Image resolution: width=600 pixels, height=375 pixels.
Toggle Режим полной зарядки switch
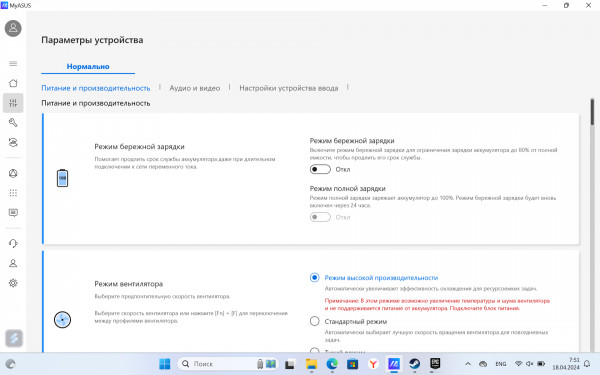click(x=320, y=217)
